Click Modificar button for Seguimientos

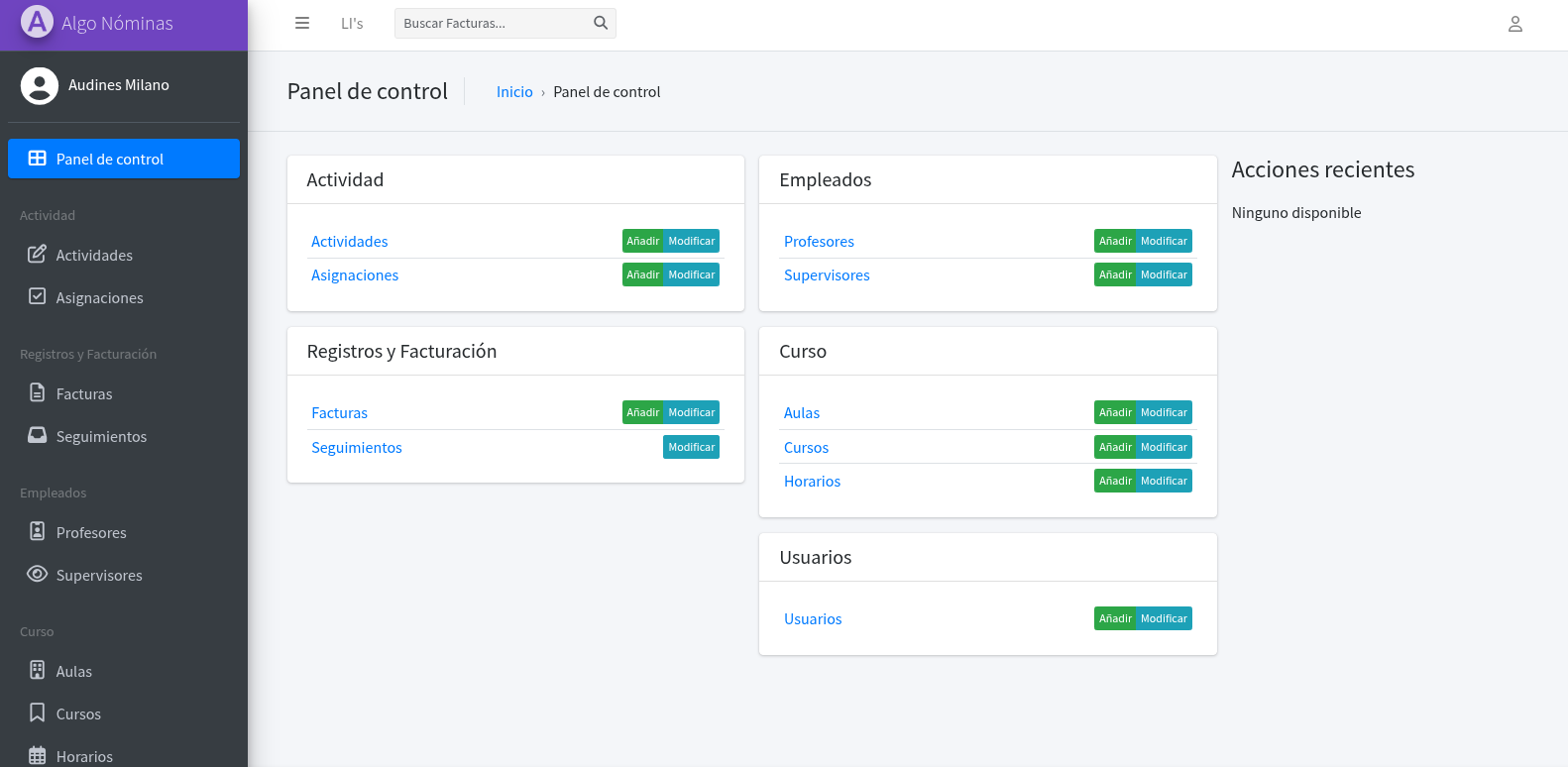(692, 447)
